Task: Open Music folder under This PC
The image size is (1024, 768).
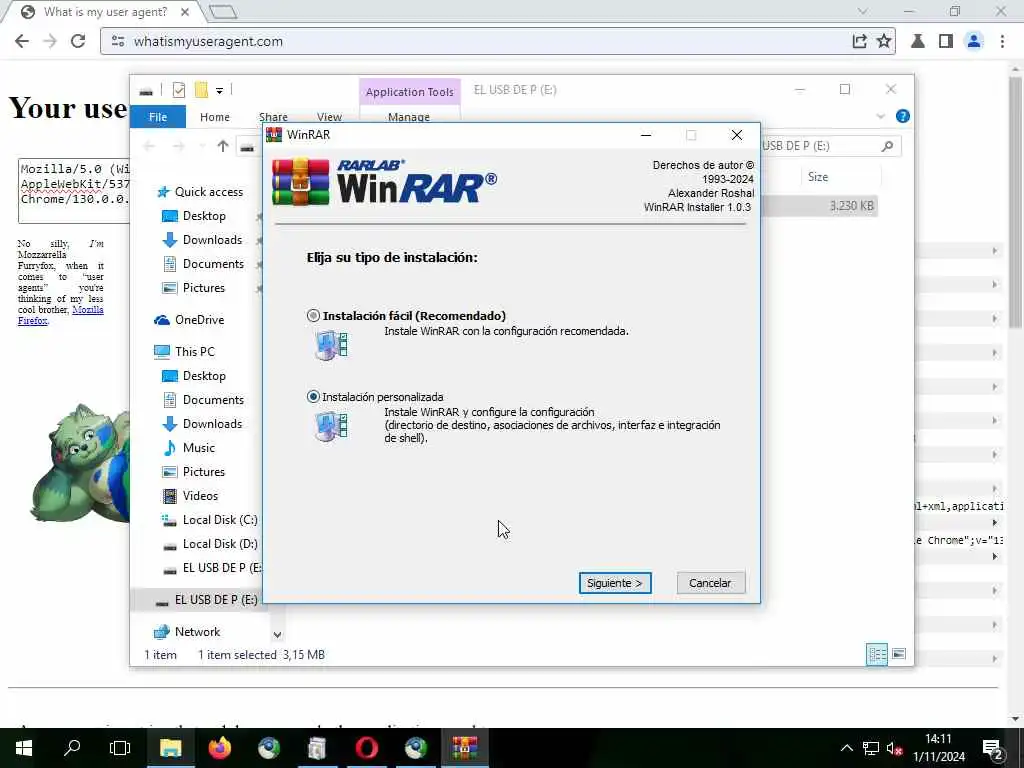Action: tap(199, 448)
